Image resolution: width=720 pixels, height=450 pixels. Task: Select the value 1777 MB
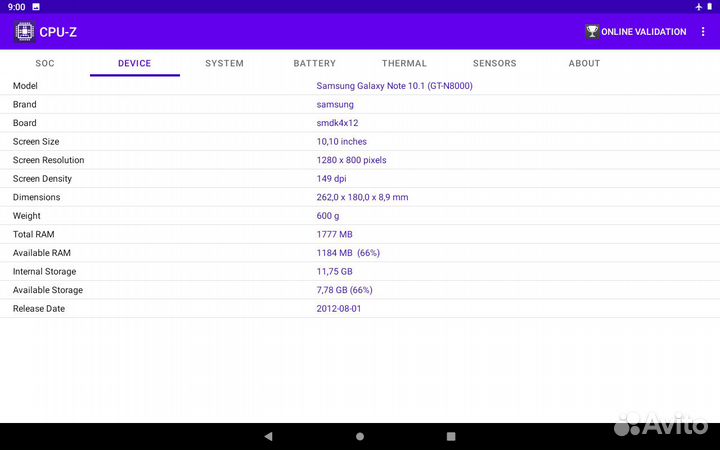[335, 234]
